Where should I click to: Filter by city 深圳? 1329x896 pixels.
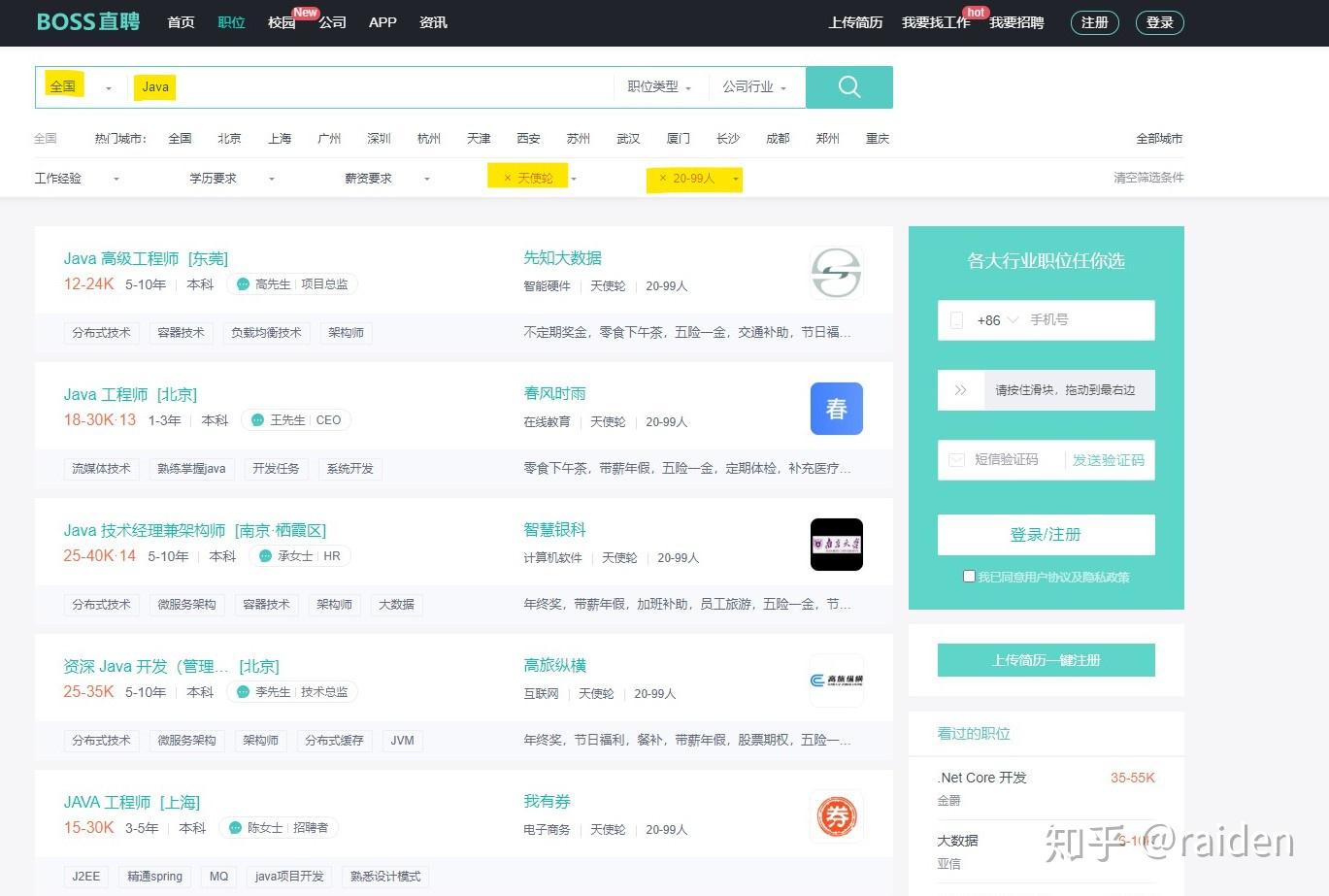(x=379, y=139)
